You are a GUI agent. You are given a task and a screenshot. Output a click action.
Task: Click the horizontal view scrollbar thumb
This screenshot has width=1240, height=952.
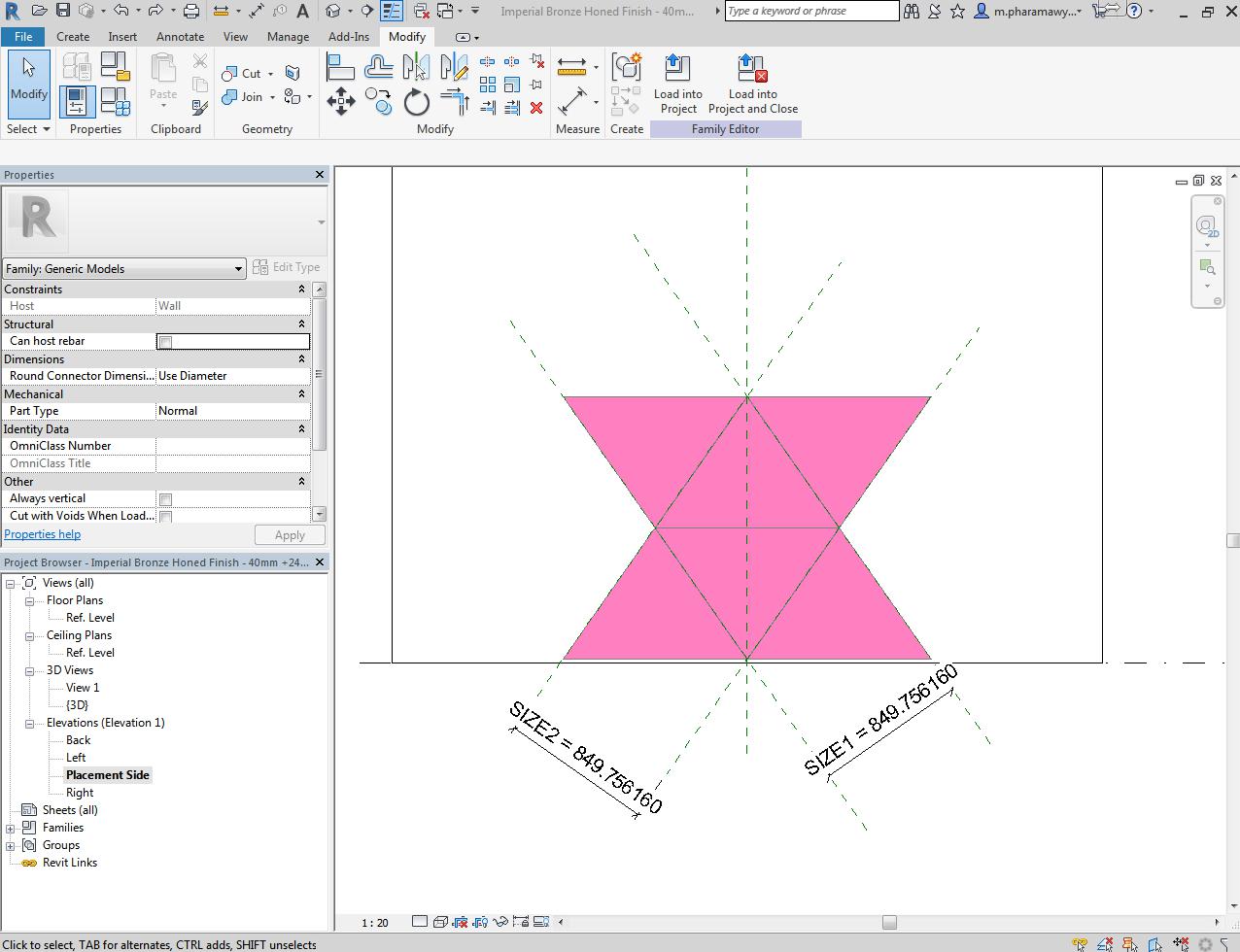click(889, 922)
